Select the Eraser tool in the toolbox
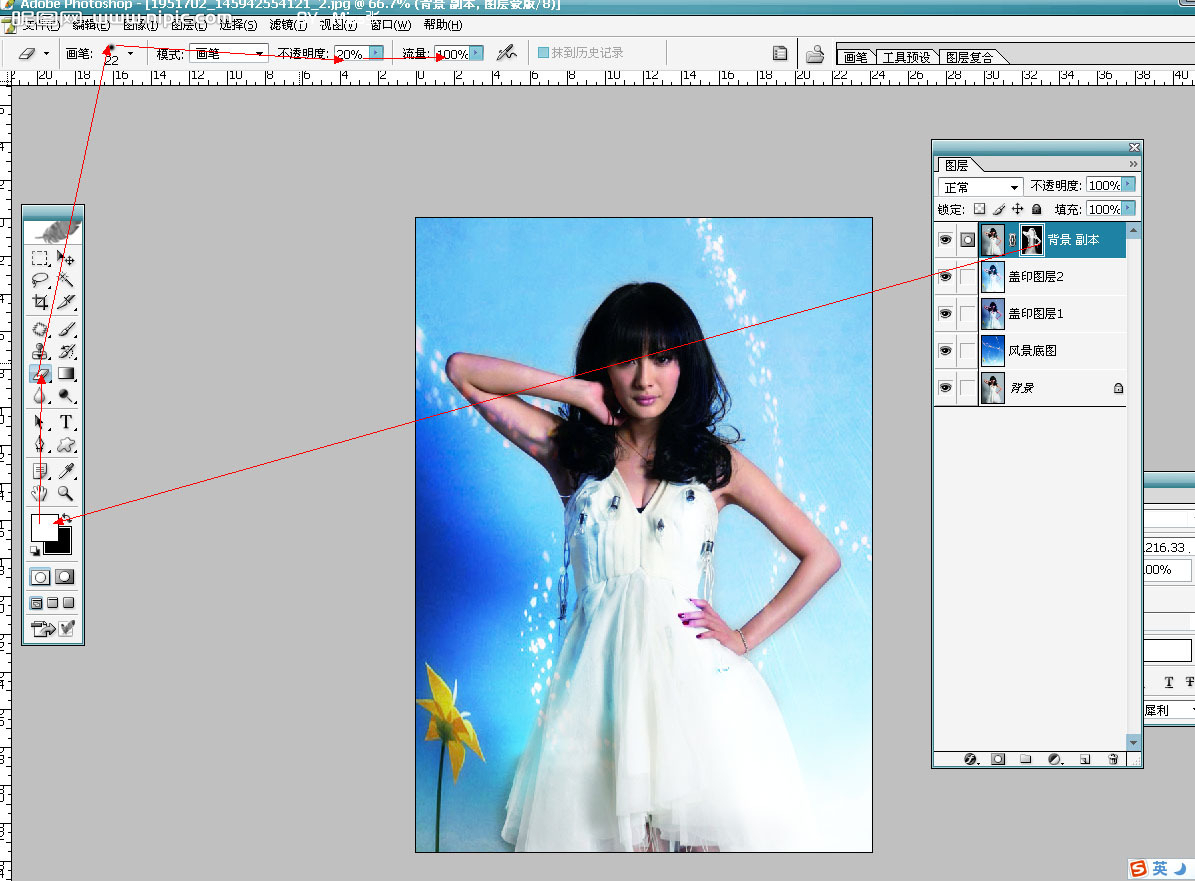Image resolution: width=1195 pixels, height=881 pixels. click(x=40, y=374)
